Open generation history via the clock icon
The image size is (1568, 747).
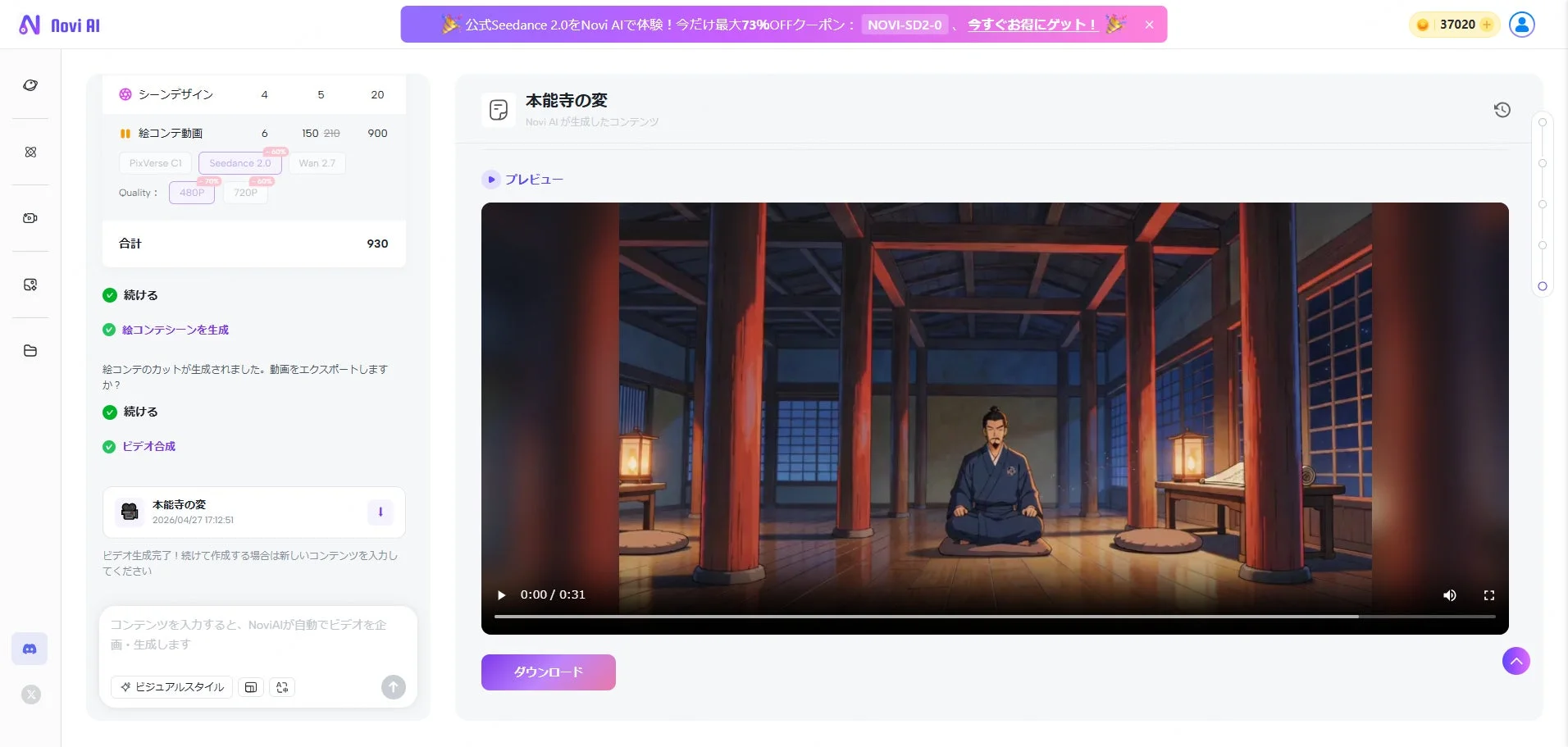click(1502, 109)
